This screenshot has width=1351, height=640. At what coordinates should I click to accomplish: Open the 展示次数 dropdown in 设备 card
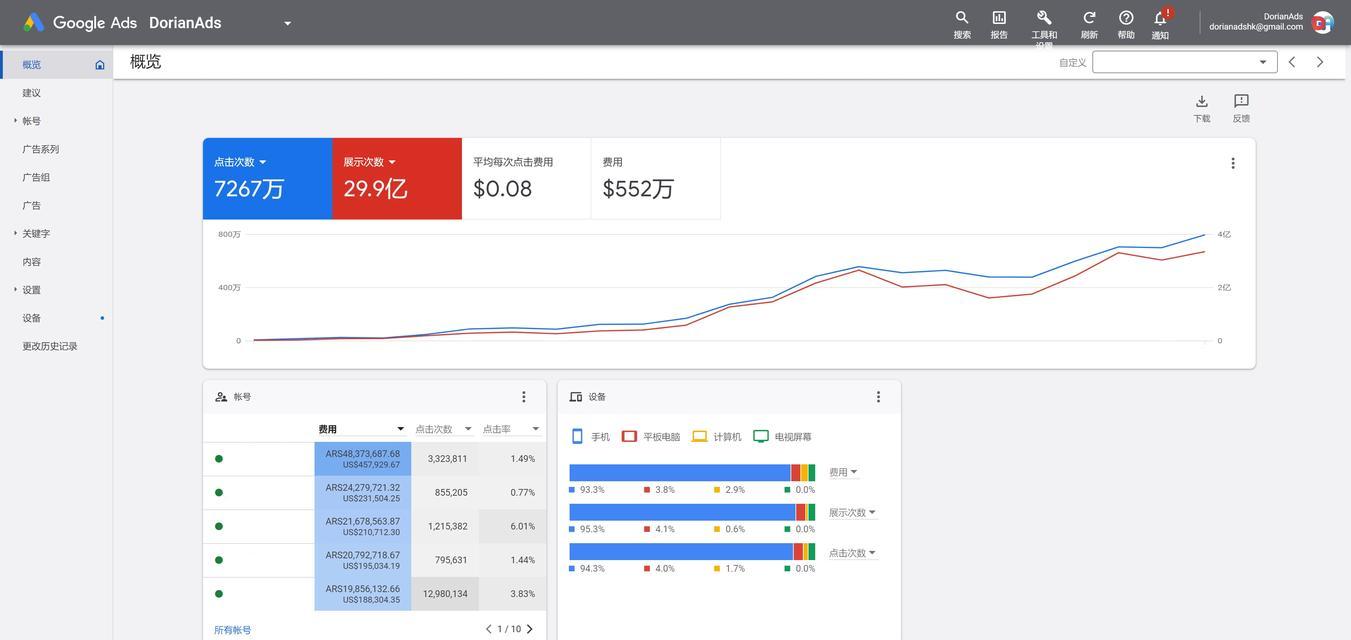(x=853, y=512)
